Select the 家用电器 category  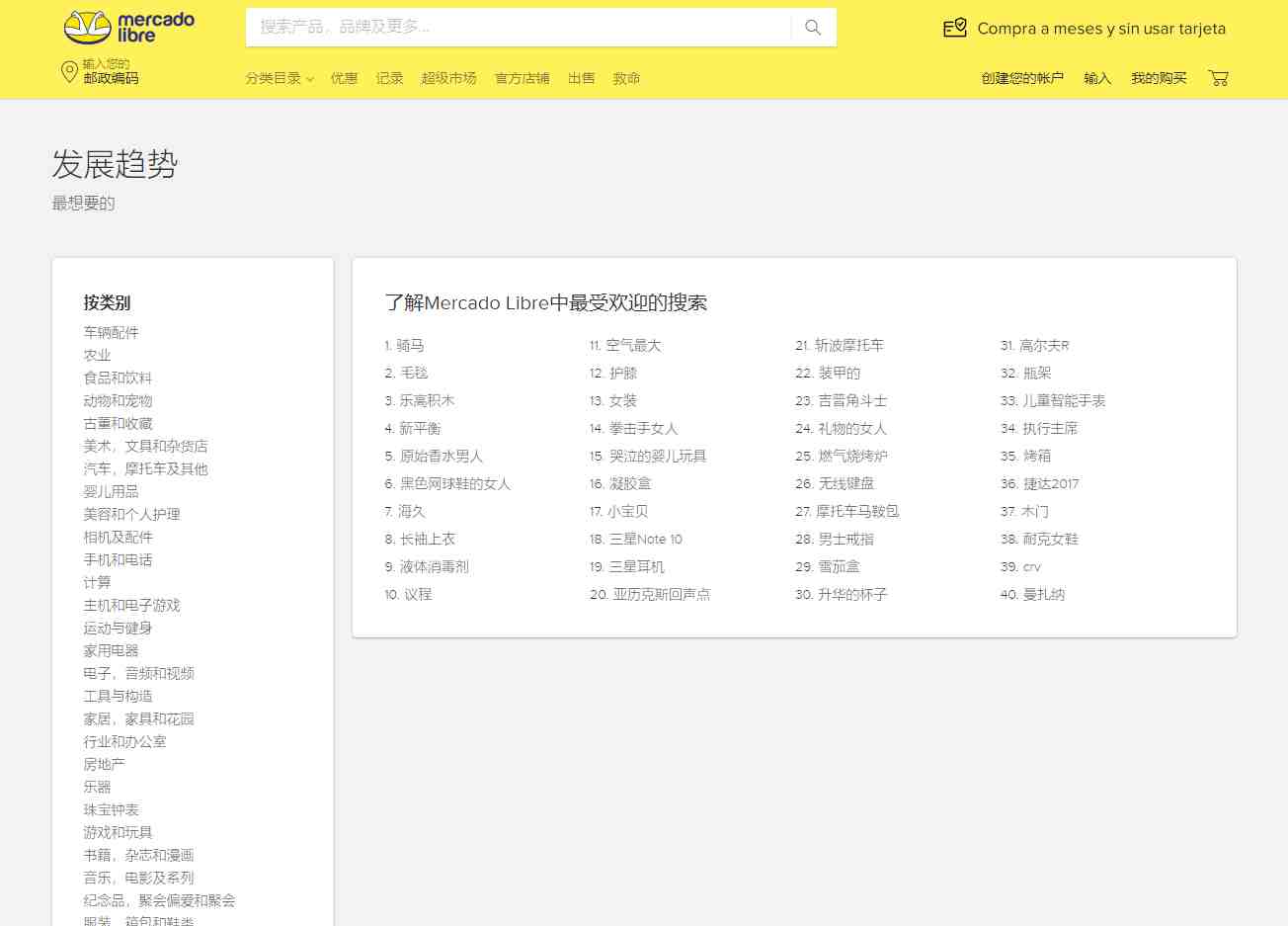point(111,650)
